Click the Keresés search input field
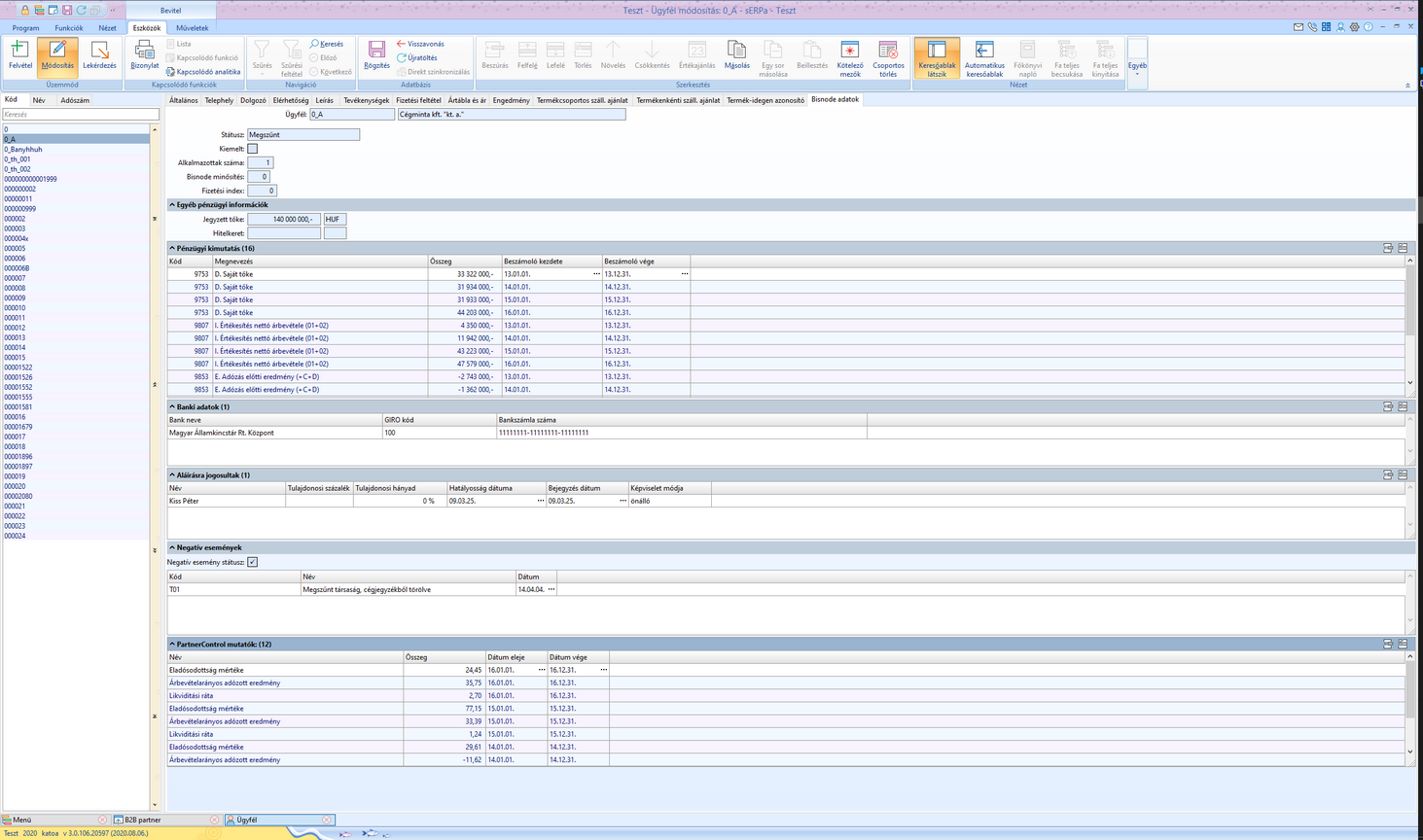Viewport: 1423px width, 840px height. coord(80,115)
